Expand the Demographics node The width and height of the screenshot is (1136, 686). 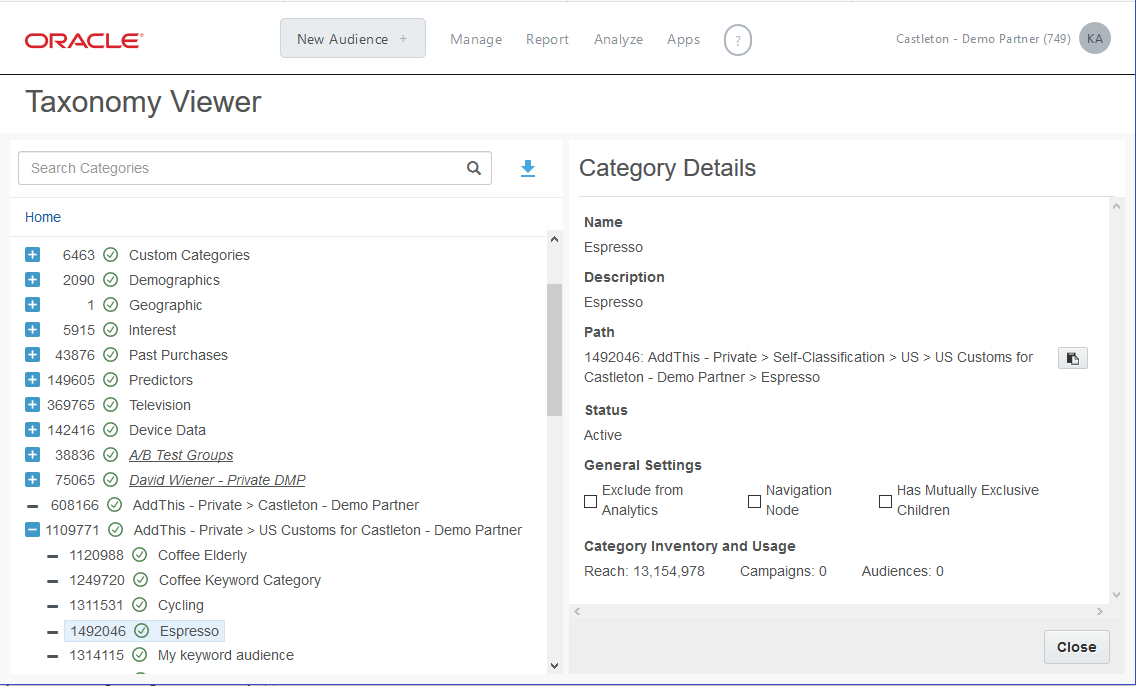tap(33, 280)
